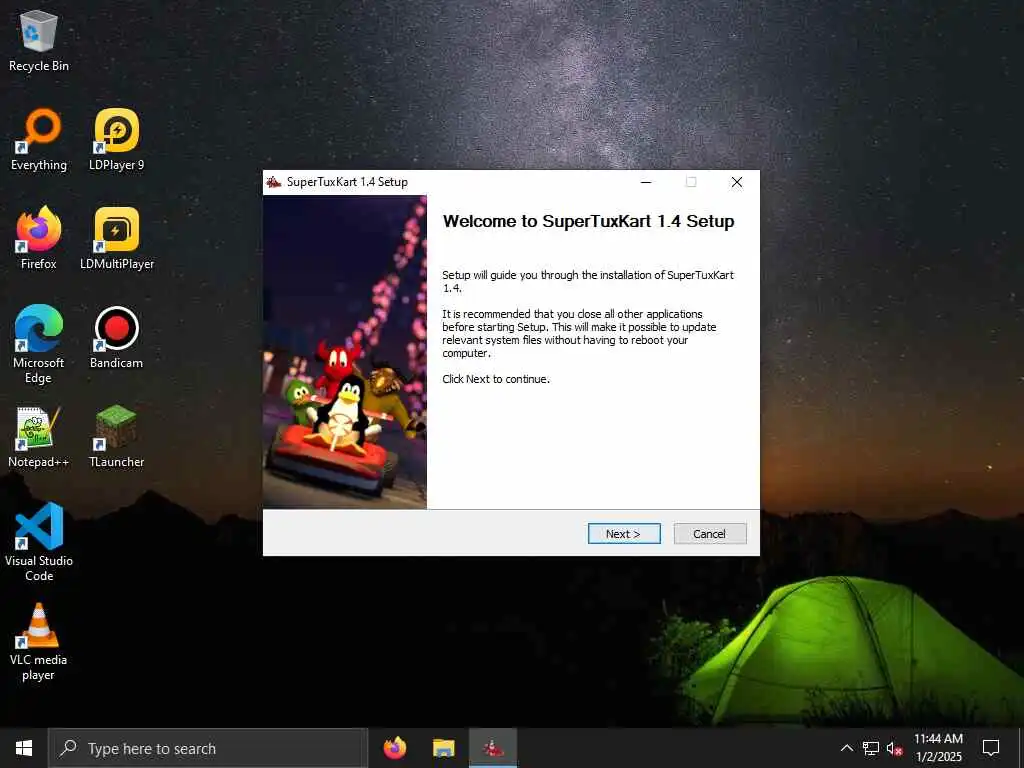Select the Microsoft Edge desktop icon
The height and width of the screenshot is (768, 1024).
click(x=39, y=344)
